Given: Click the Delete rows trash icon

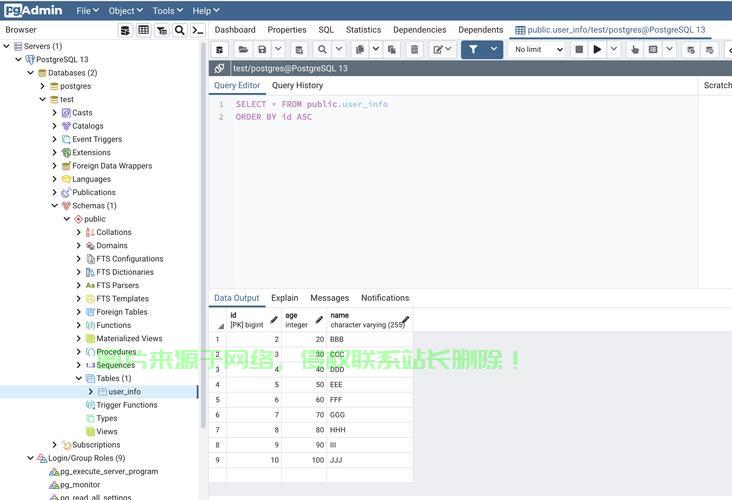Looking at the screenshot, I should [x=414, y=49].
